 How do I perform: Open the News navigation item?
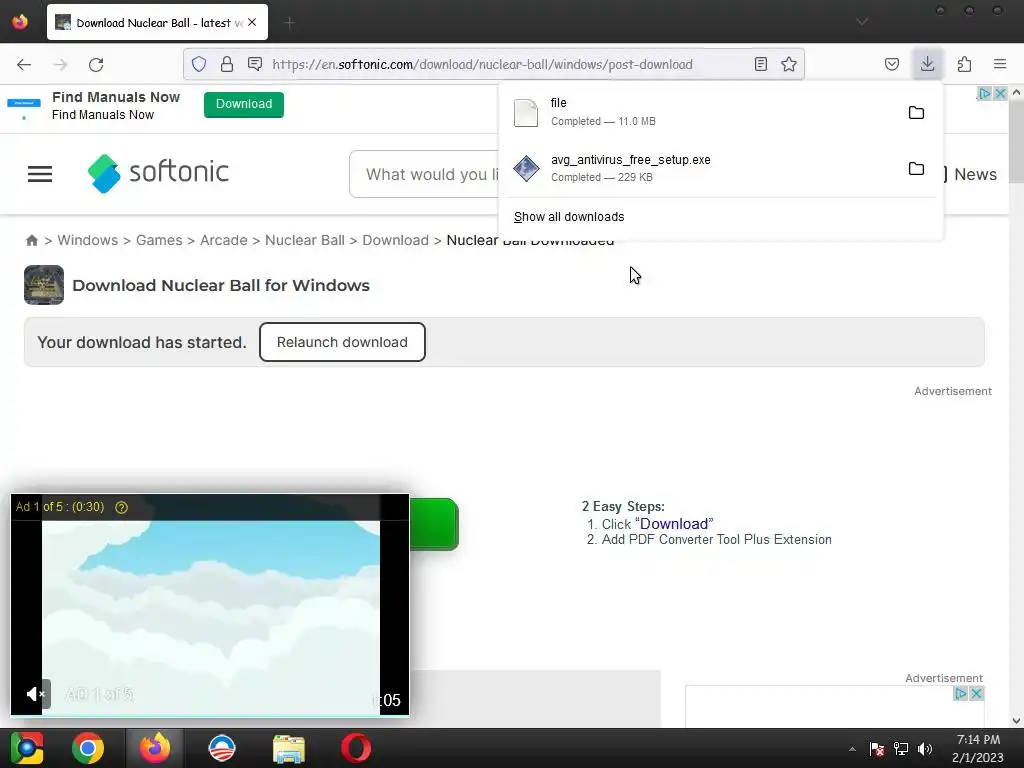click(975, 174)
